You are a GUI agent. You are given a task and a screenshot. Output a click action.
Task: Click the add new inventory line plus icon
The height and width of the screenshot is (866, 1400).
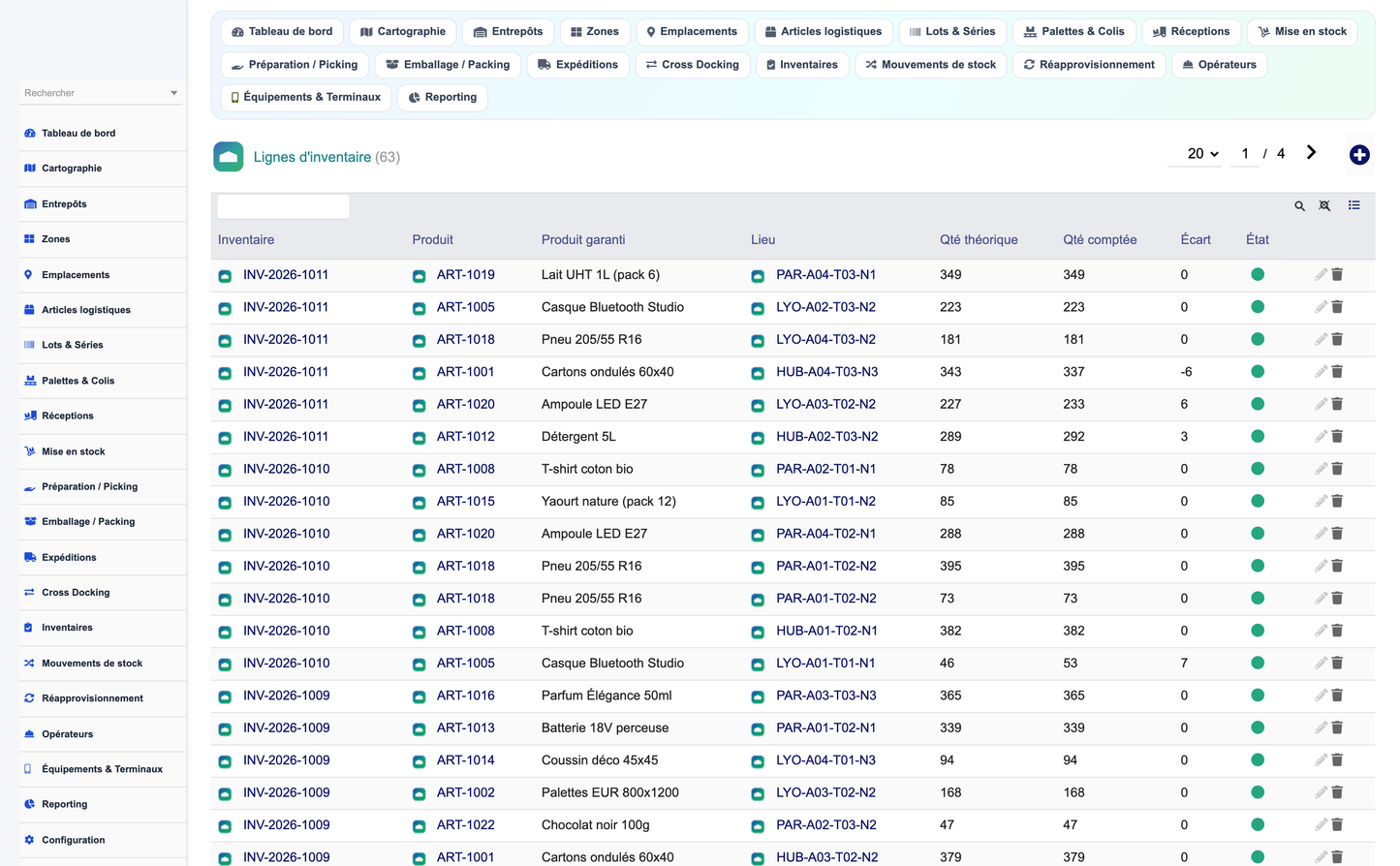point(1359,155)
